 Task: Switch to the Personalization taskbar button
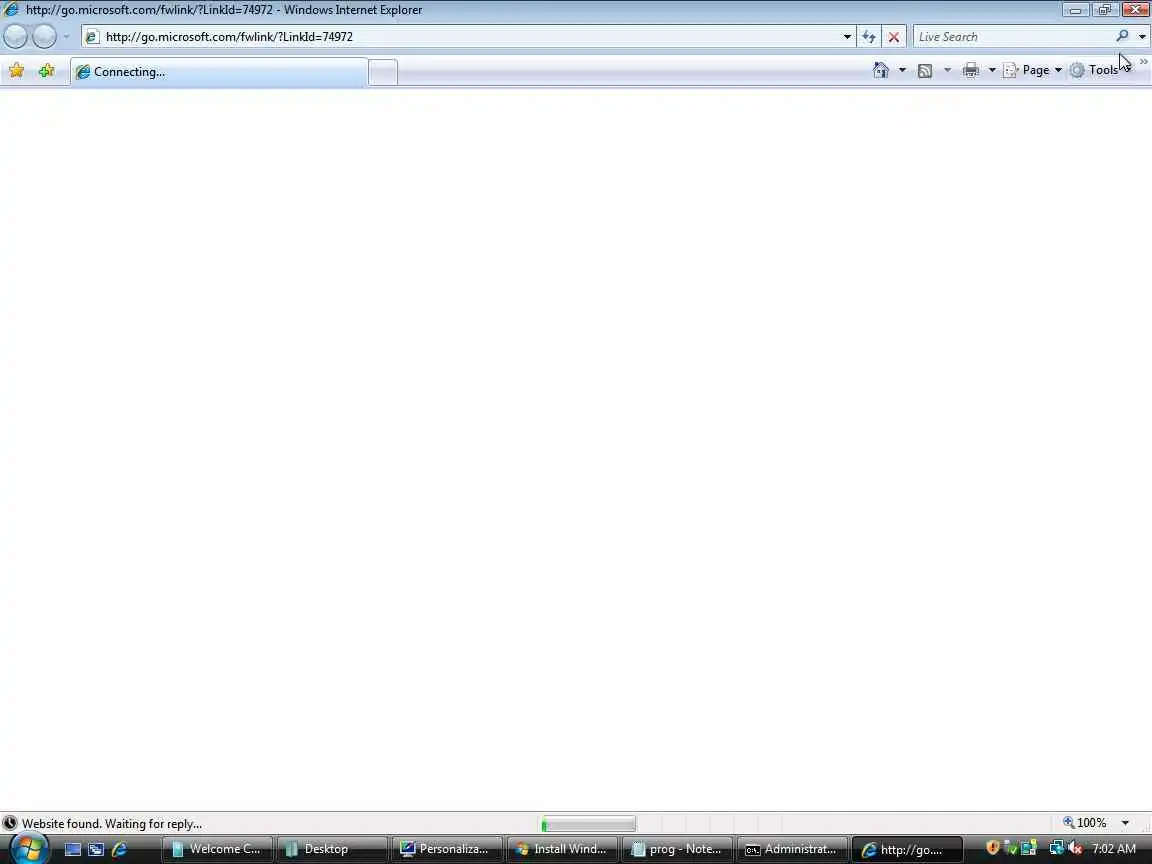pyautogui.click(x=447, y=849)
